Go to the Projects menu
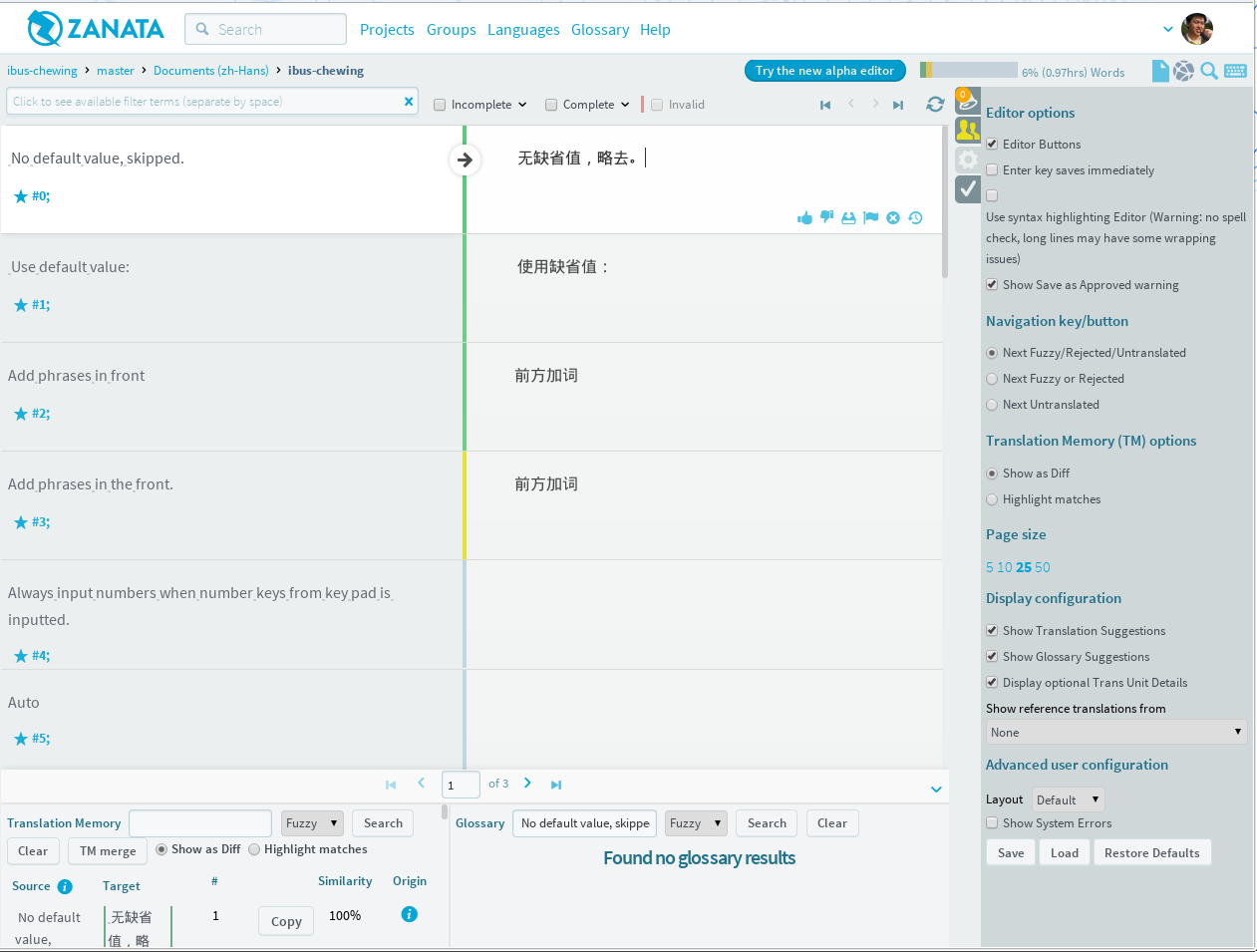Screen dimensions: 1257x952 (387, 30)
